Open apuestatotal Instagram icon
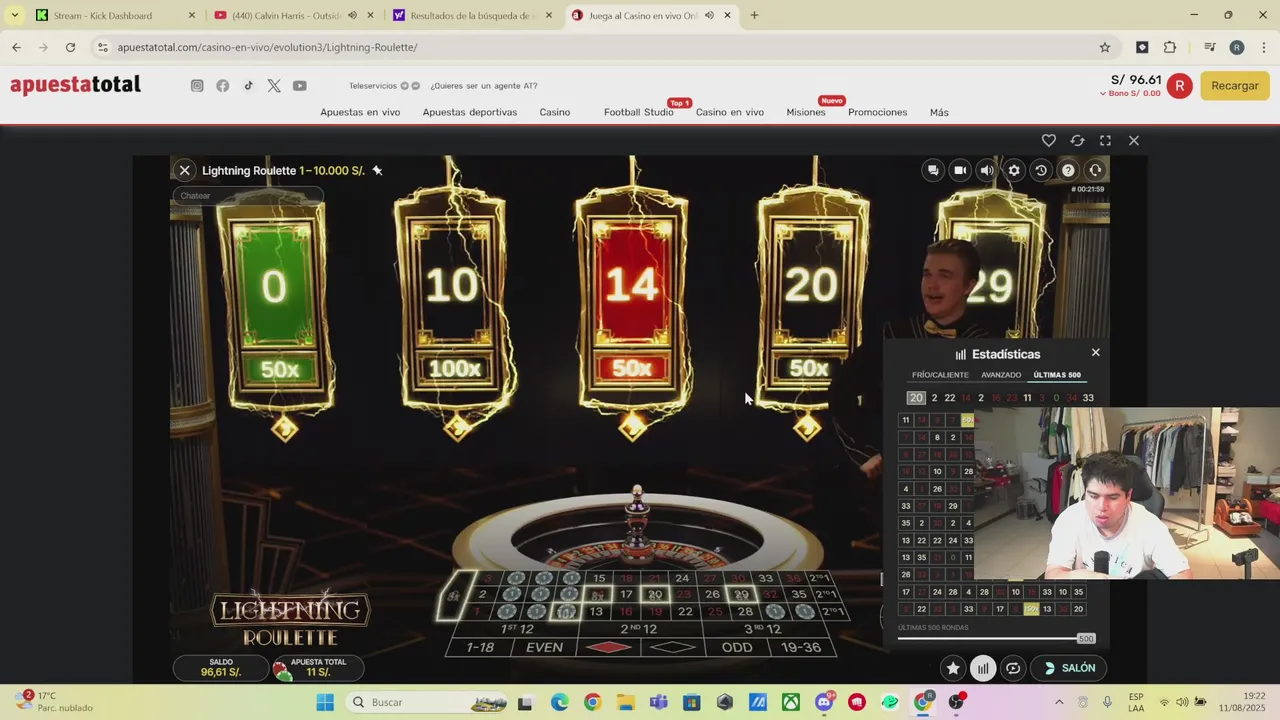Image resolution: width=1280 pixels, height=720 pixels. (197, 86)
